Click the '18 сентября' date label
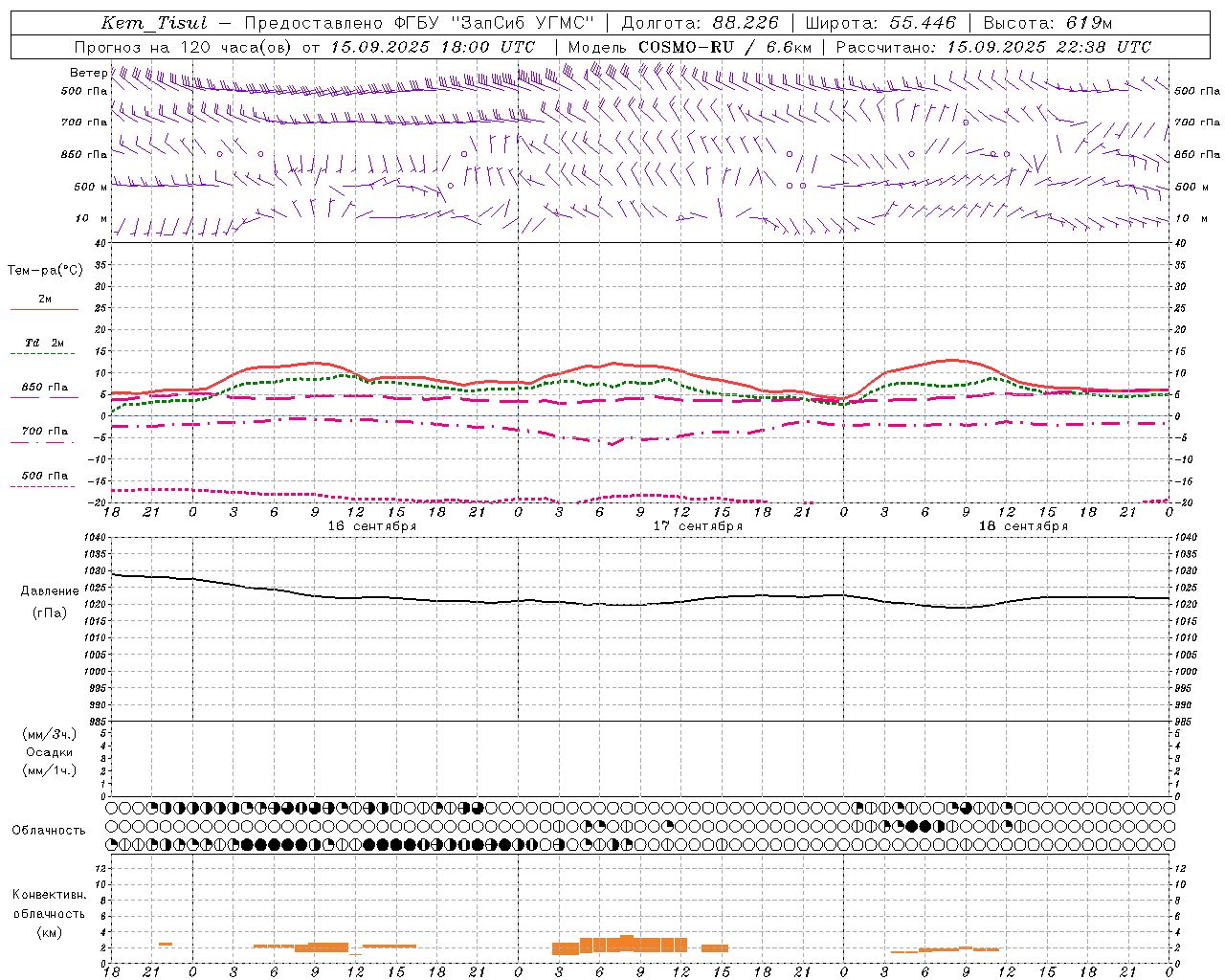Image resolution: width=1225 pixels, height=980 pixels. (x=1023, y=526)
